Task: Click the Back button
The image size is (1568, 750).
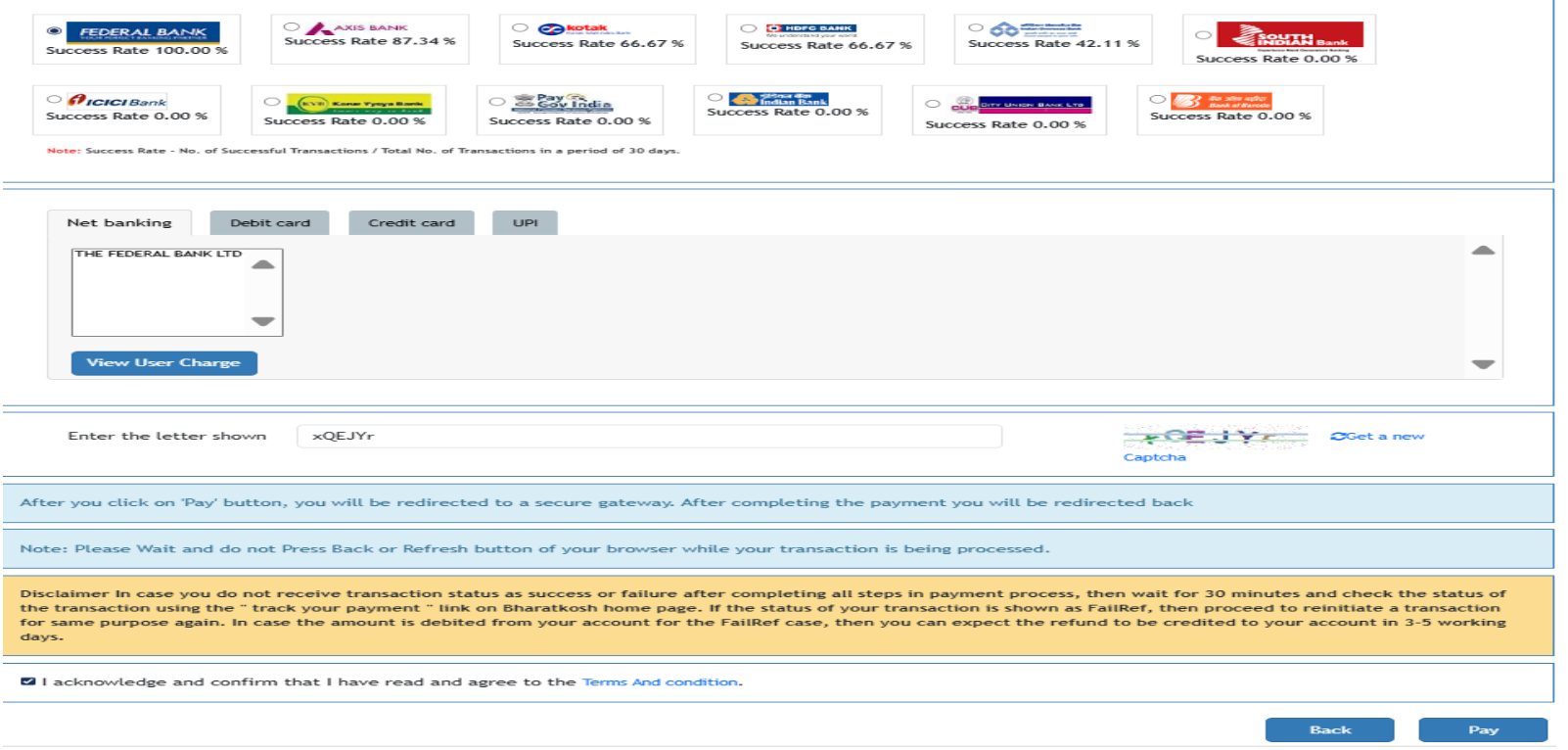Action: click(1330, 730)
